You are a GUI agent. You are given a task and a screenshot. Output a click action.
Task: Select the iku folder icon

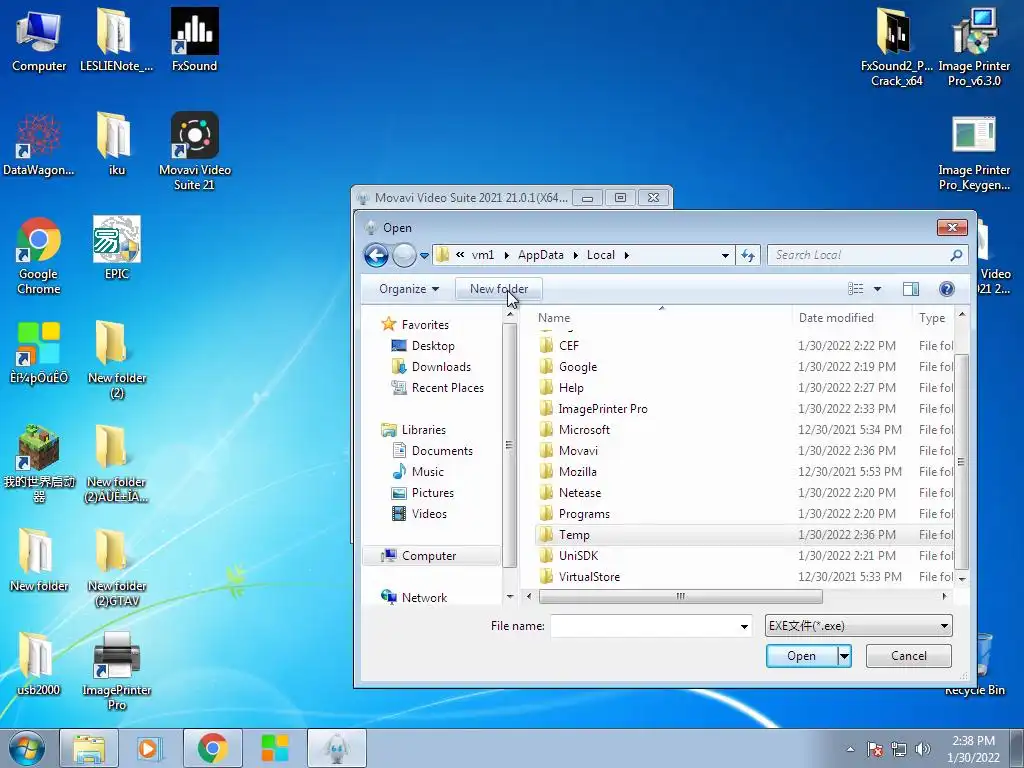(x=116, y=145)
